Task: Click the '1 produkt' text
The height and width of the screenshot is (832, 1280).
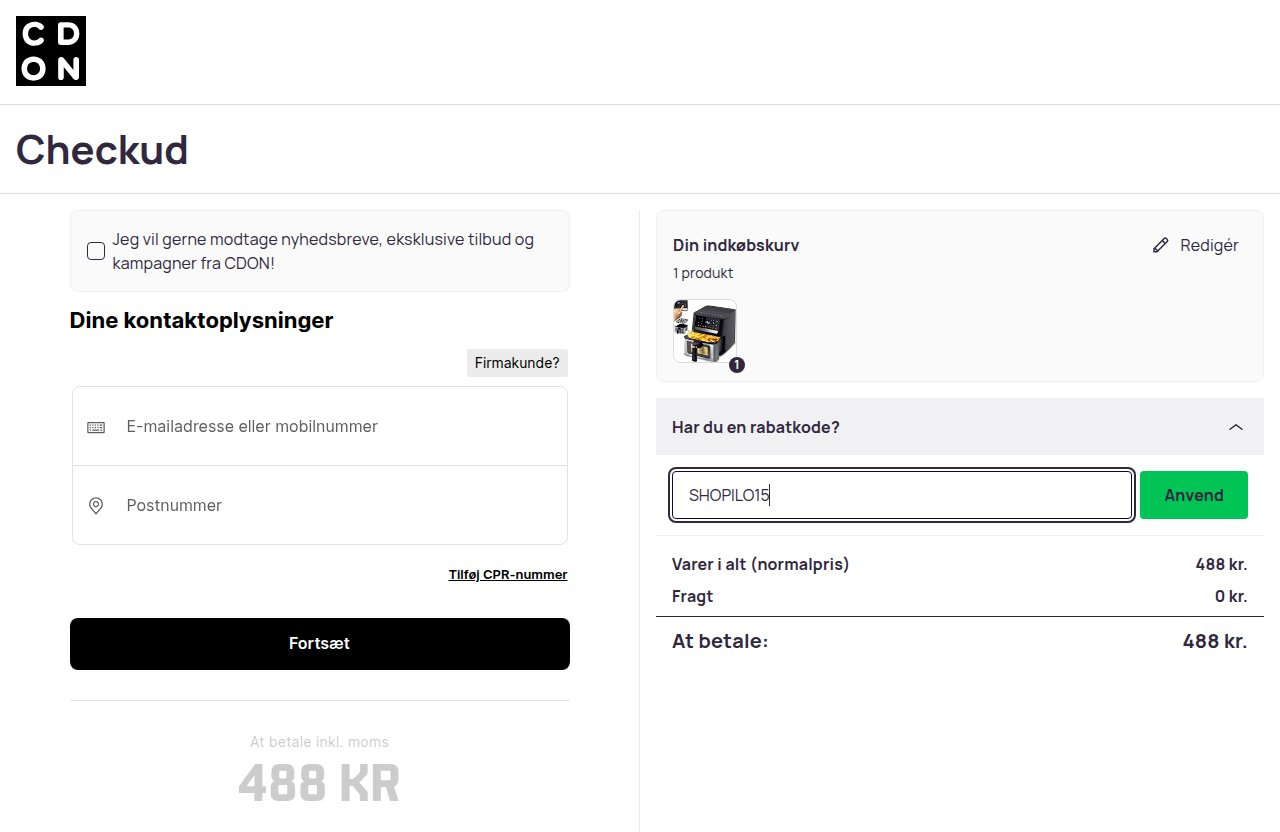Action: [703, 273]
